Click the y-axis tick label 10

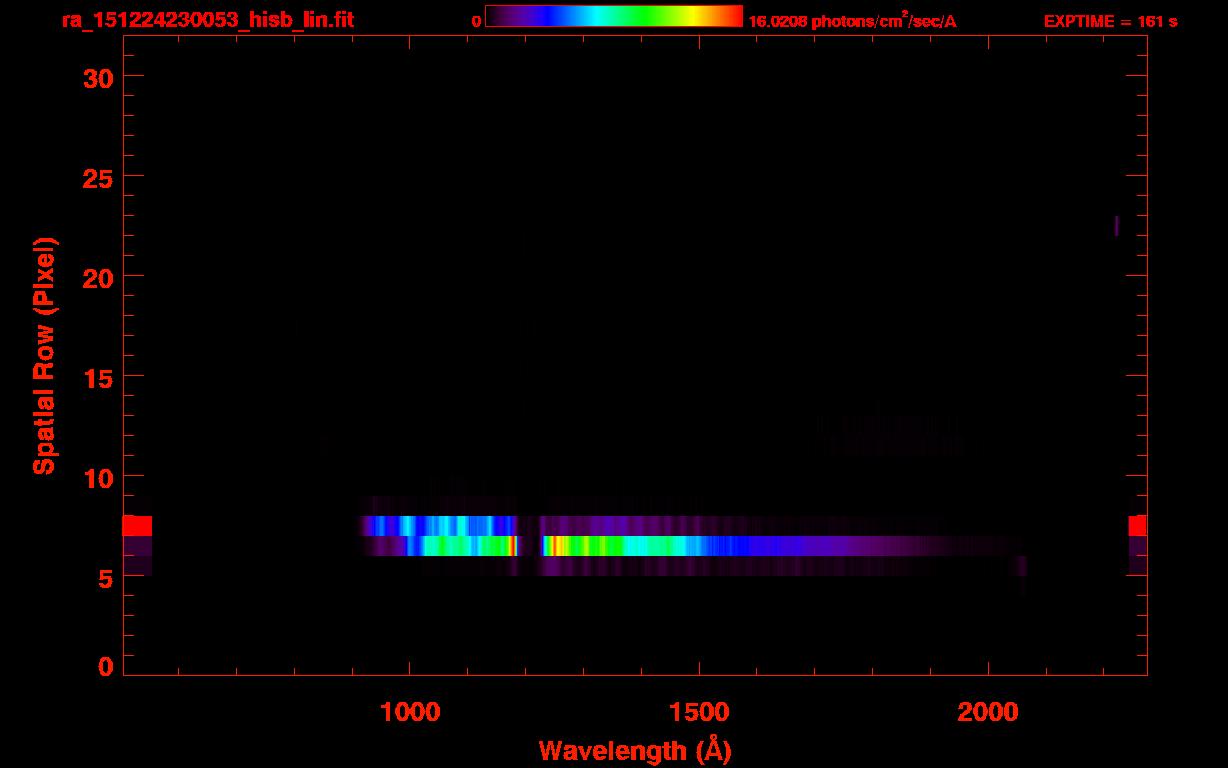(99, 477)
